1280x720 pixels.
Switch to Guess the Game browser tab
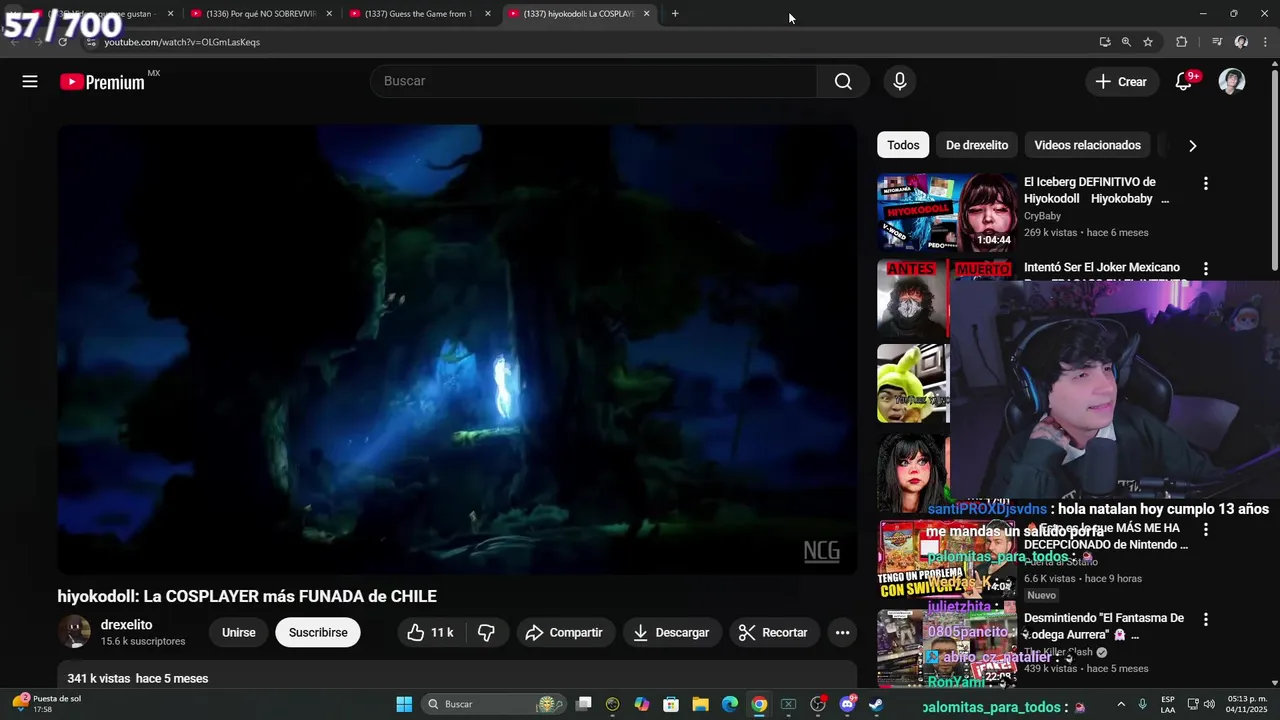(420, 14)
